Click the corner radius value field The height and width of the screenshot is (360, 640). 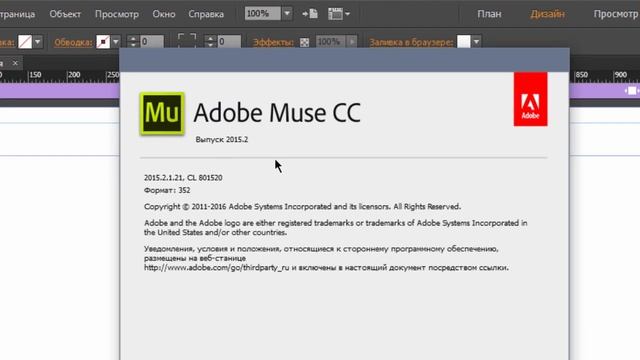pyautogui.click(x=229, y=42)
